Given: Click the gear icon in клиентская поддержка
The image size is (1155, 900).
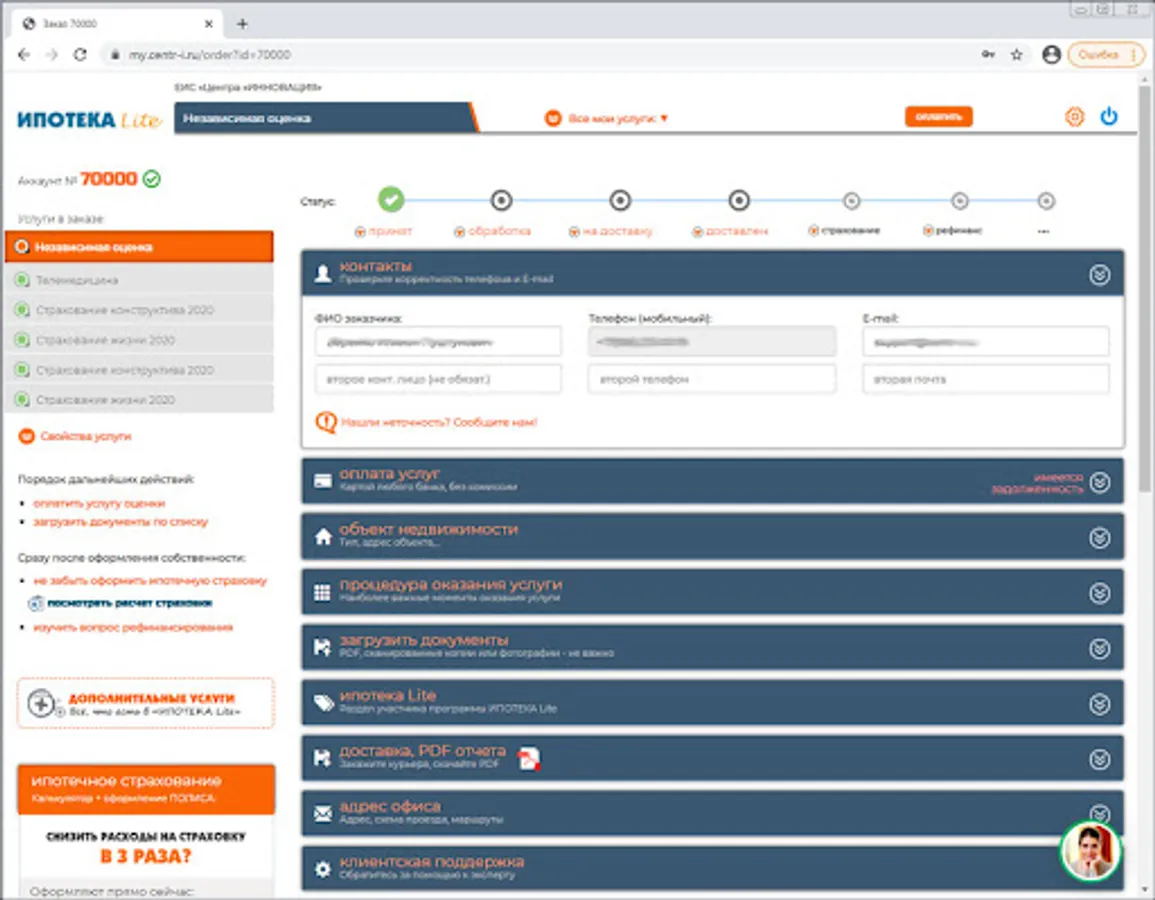Looking at the screenshot, I should (323, 869).
